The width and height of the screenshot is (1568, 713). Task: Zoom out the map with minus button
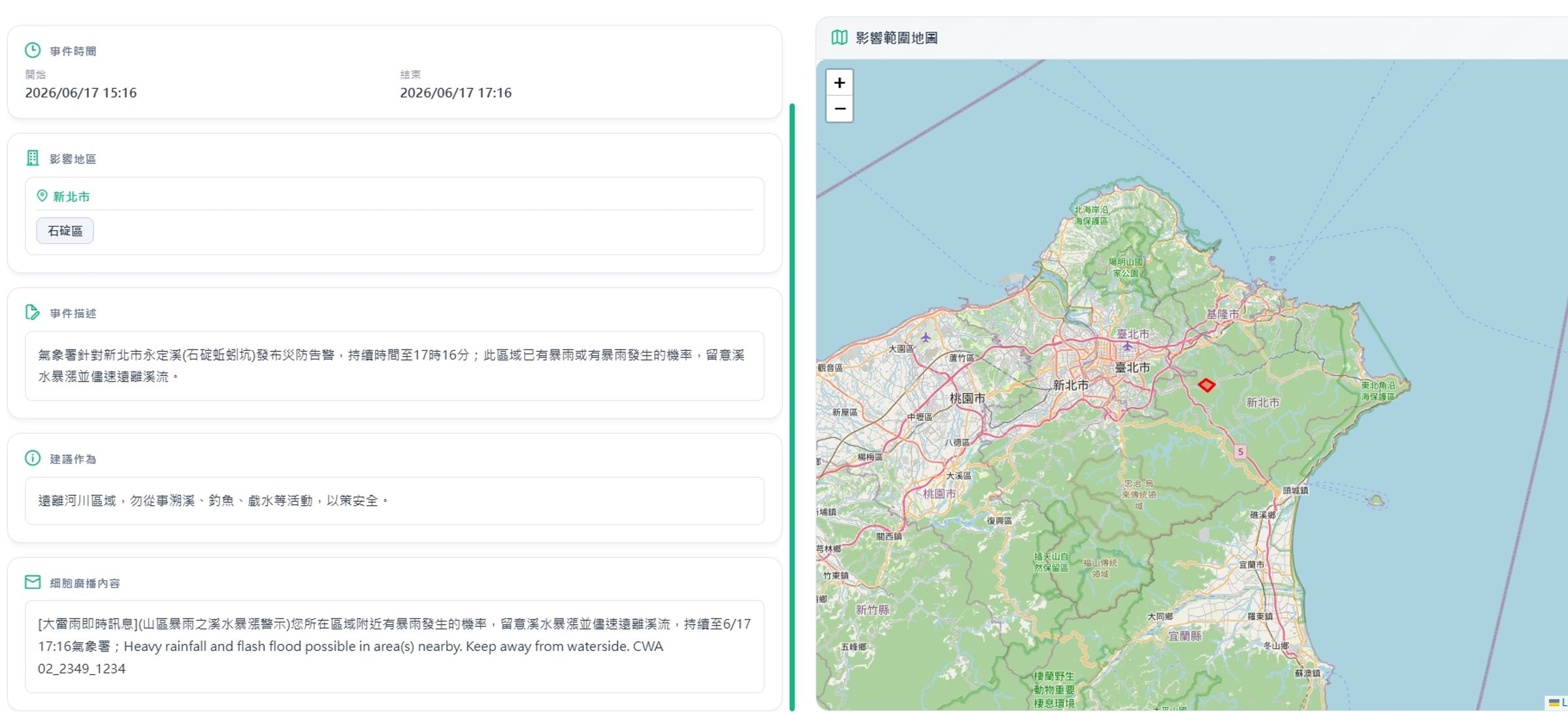pyautogui.click(x=840, y=109)
